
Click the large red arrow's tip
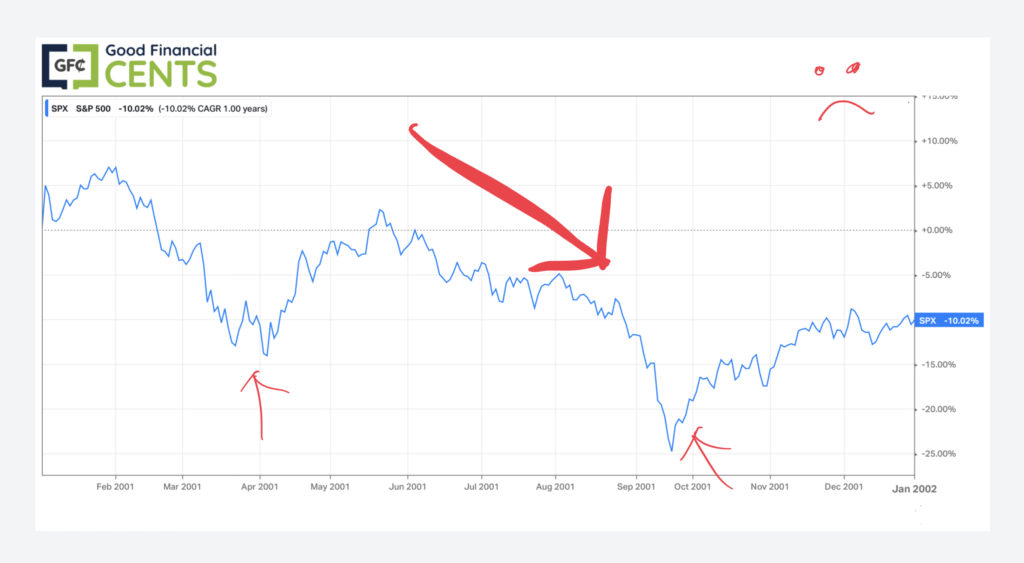coord(604,262)
